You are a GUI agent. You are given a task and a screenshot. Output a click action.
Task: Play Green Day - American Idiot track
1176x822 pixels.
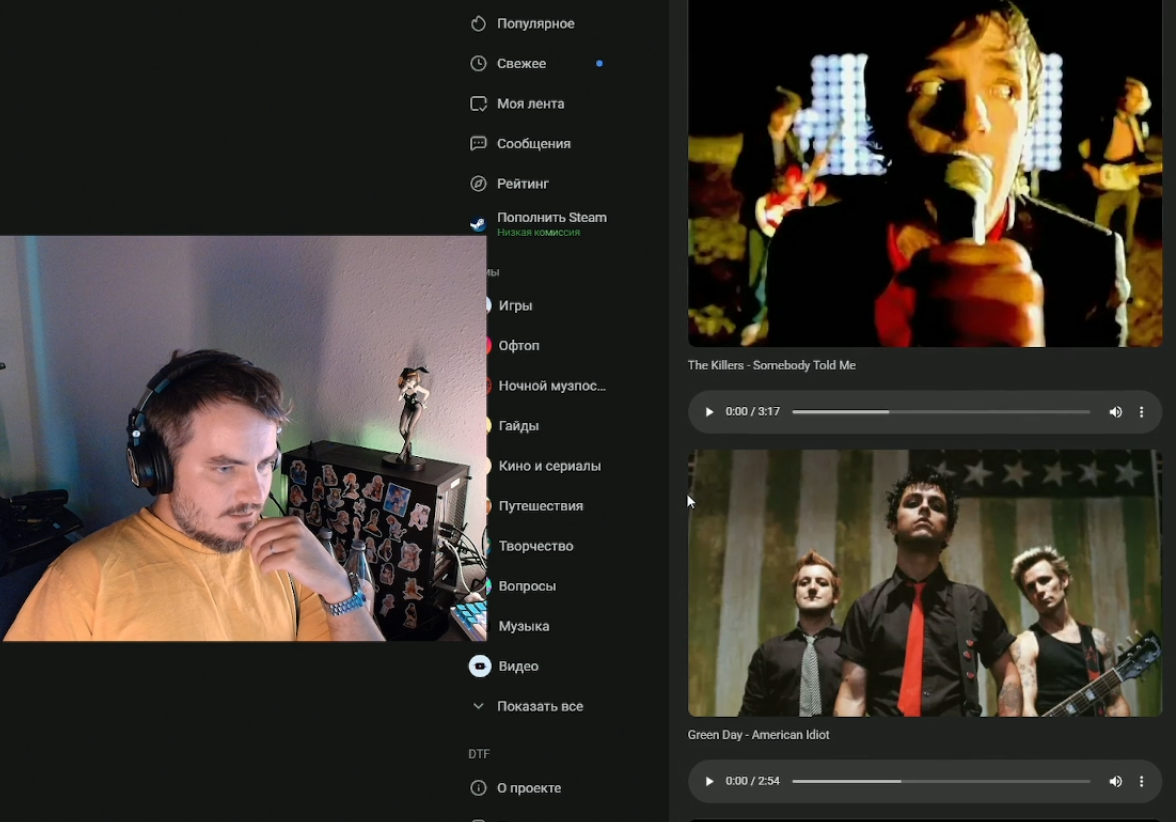tap(709, 782)
